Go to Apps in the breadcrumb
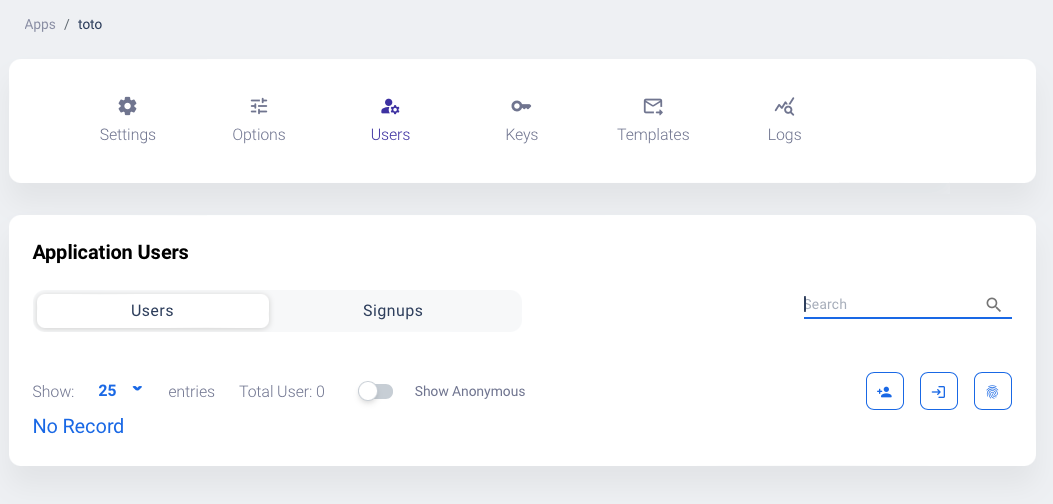The height and width of the screenshot is (504, 1053). 40,24
